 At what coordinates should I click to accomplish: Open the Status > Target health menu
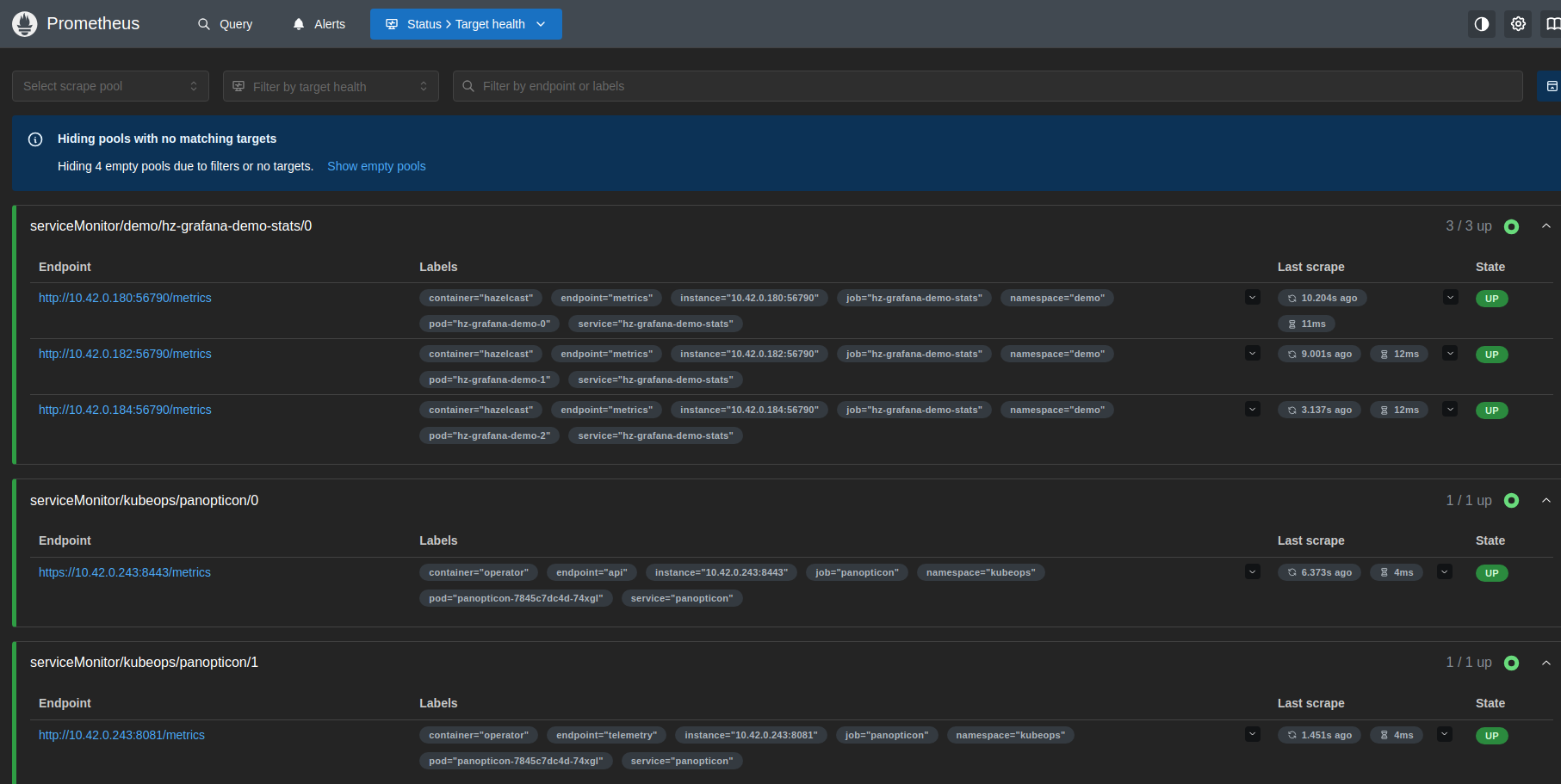tap(466, 24)
